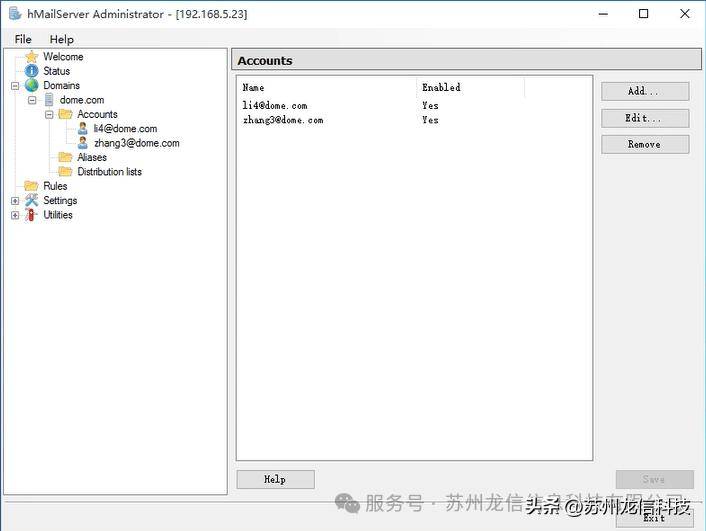Click the Rules folder icon
706x531 pixels.
[32, 186]
